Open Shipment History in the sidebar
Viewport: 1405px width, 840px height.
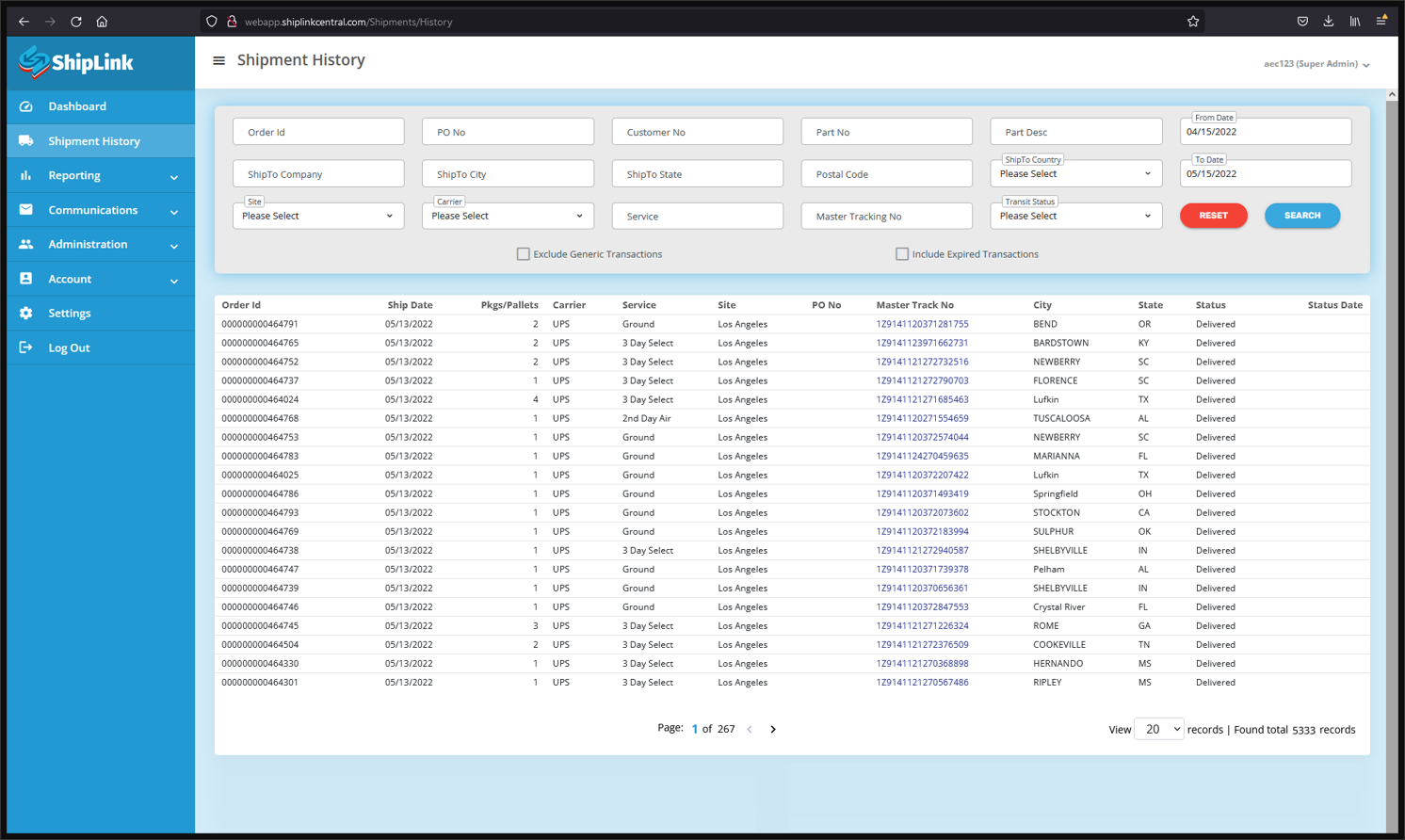(94, 141)
